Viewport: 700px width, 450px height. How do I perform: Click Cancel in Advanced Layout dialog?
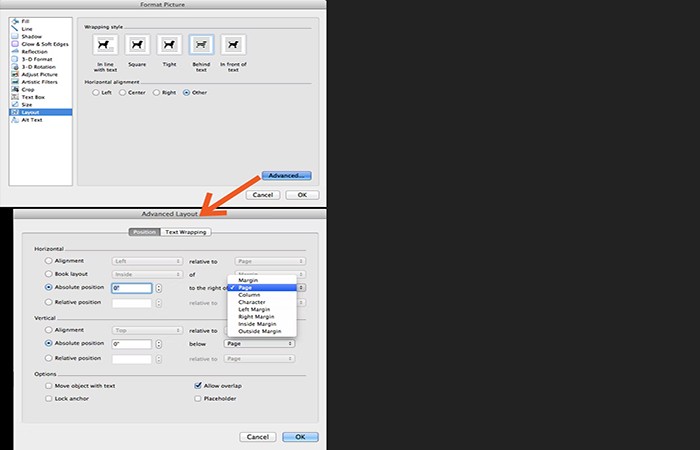click(x=258, y=437)
